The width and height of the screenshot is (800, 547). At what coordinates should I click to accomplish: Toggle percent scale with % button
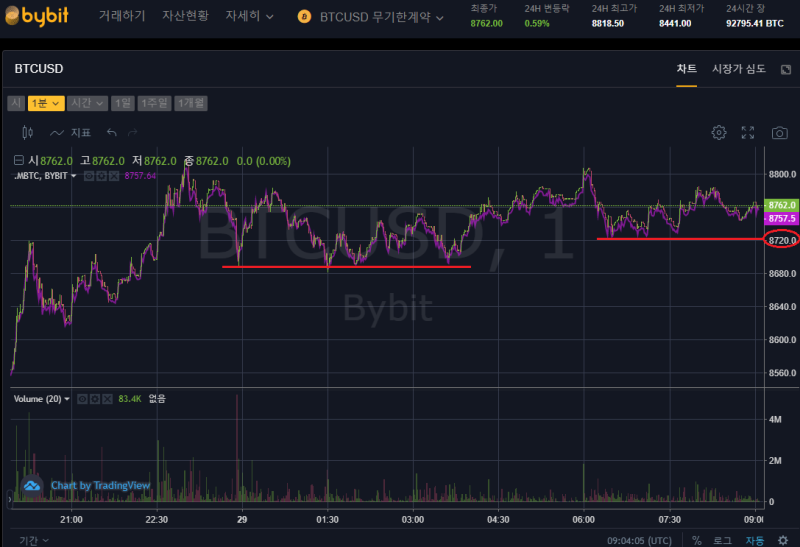point(697,540)
